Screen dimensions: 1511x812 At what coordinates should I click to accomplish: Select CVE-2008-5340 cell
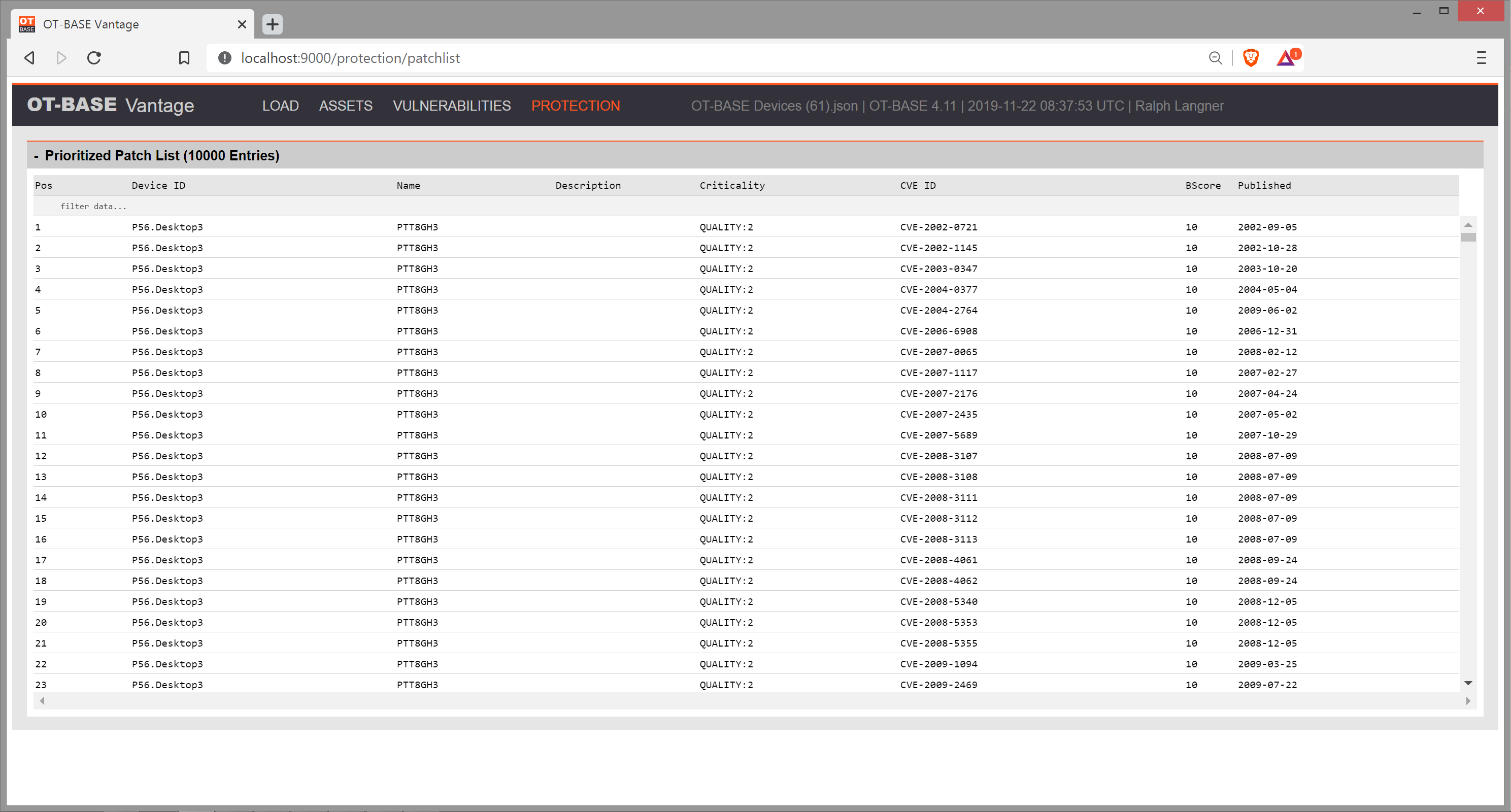[938, 601]
